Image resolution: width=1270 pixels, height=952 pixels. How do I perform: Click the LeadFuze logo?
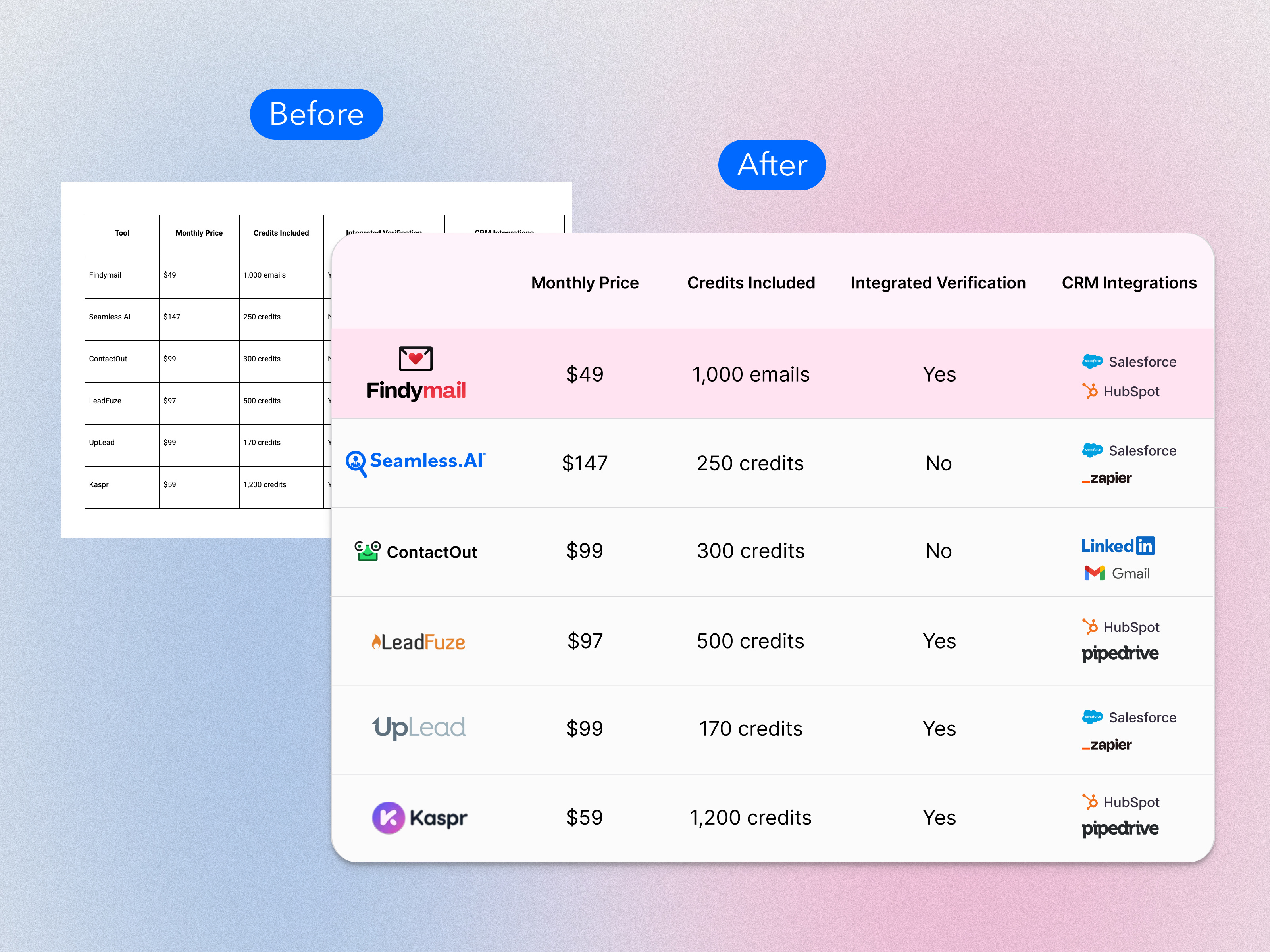[418, 641]
